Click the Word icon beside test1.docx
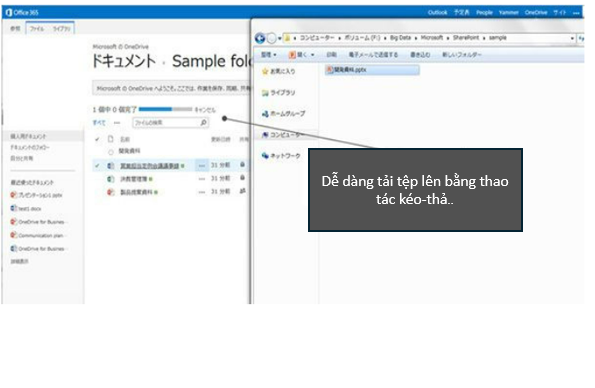The height and width of the screenshot is (388, 595). (x=14, y=208)
